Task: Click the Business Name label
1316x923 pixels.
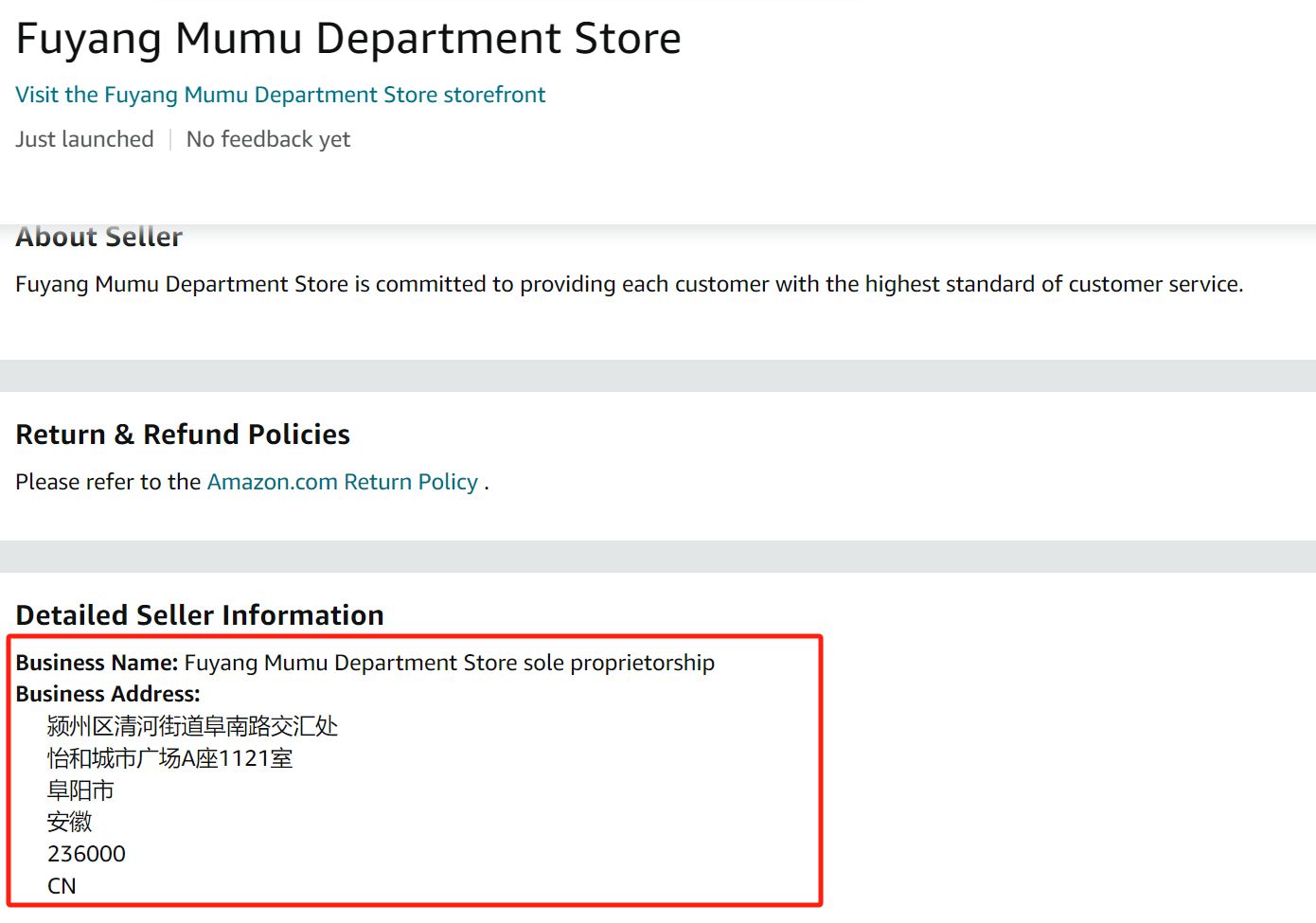Action: (97, 663)
